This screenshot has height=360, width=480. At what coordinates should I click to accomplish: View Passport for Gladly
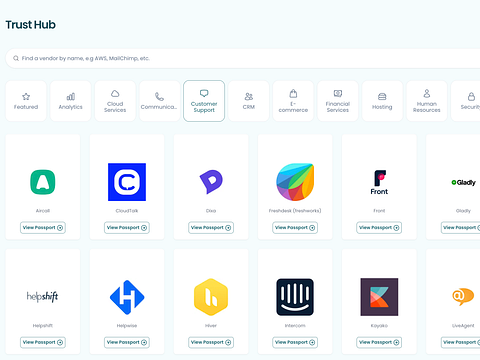[461, 228]
